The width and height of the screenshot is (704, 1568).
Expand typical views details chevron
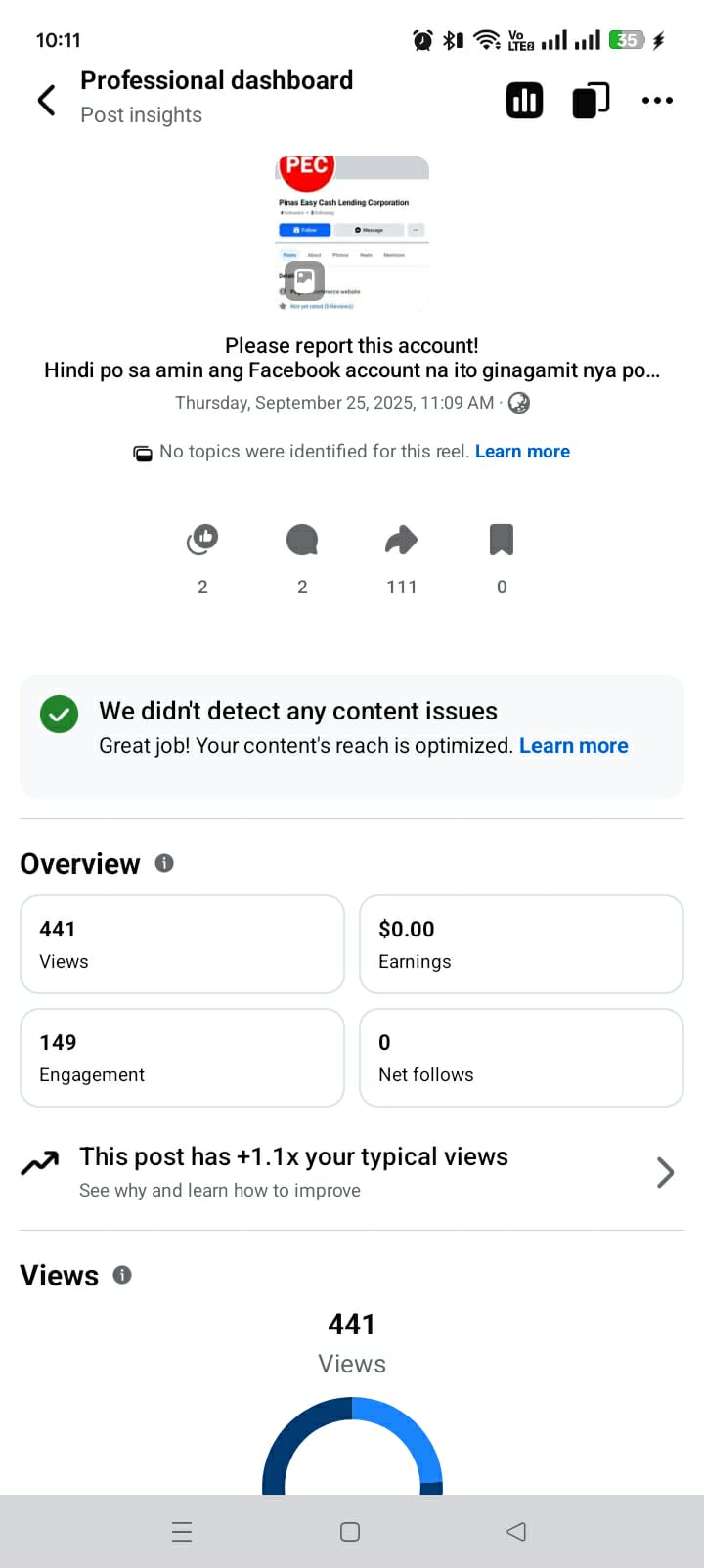click(665, 1172)
